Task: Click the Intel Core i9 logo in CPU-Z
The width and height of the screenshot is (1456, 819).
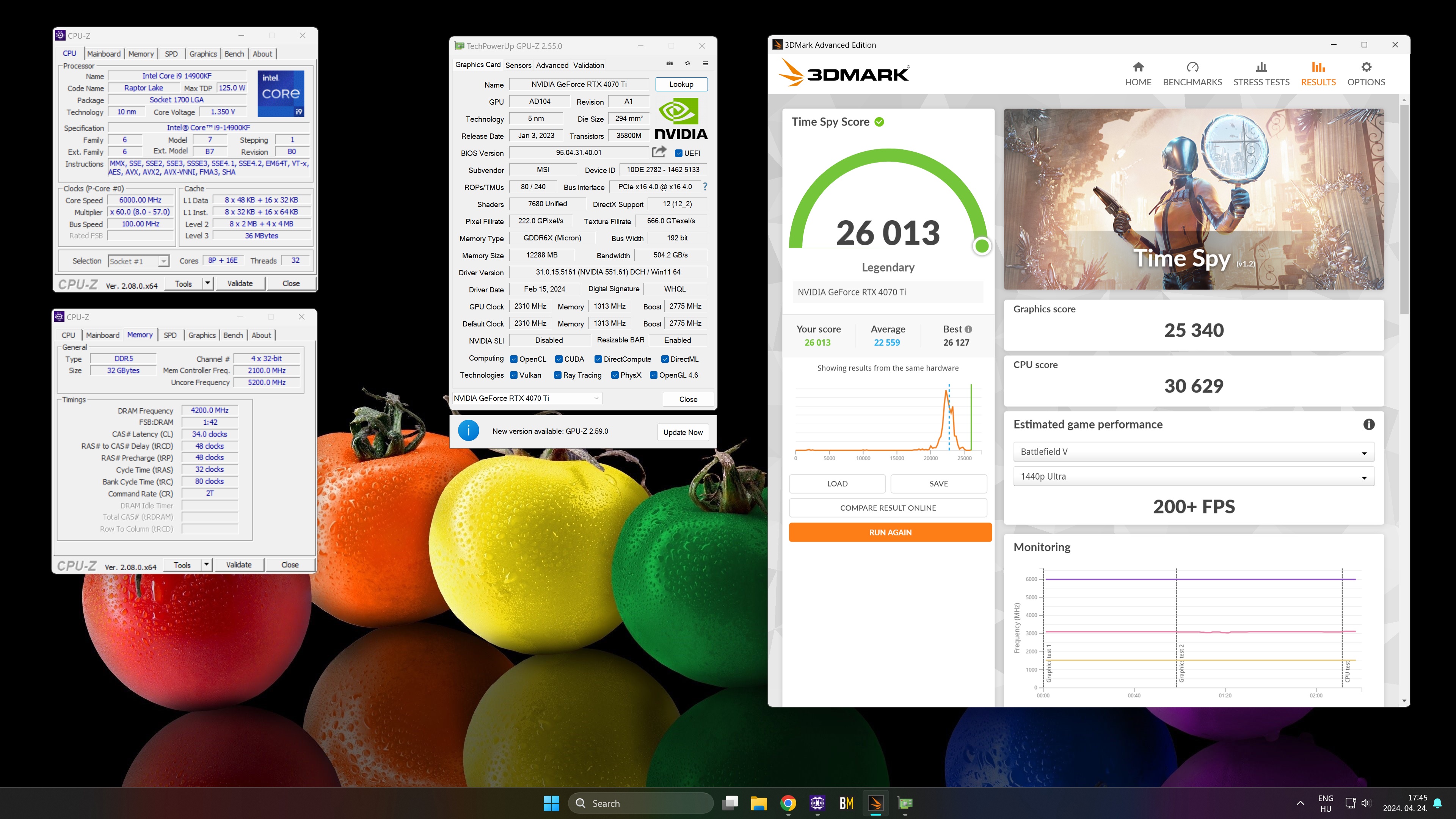Action: click(281, 93)
